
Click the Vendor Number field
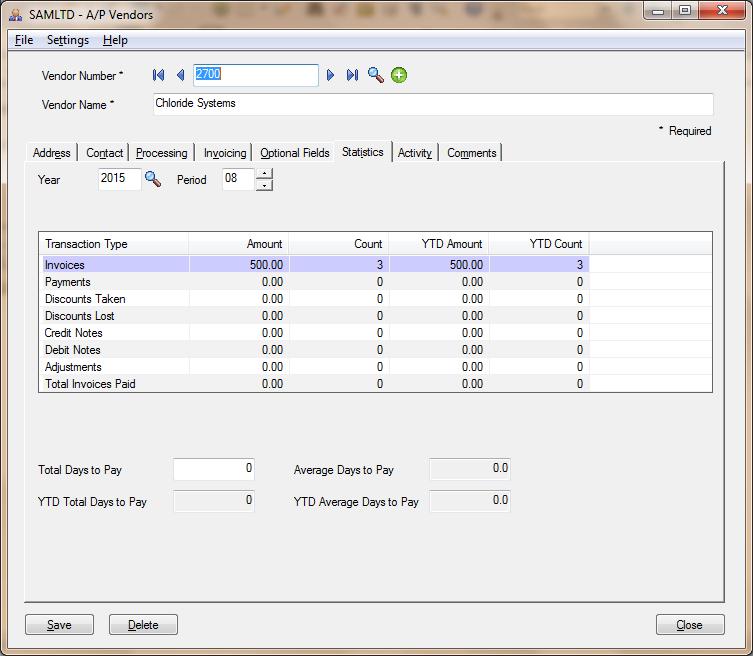coord(255,75)
